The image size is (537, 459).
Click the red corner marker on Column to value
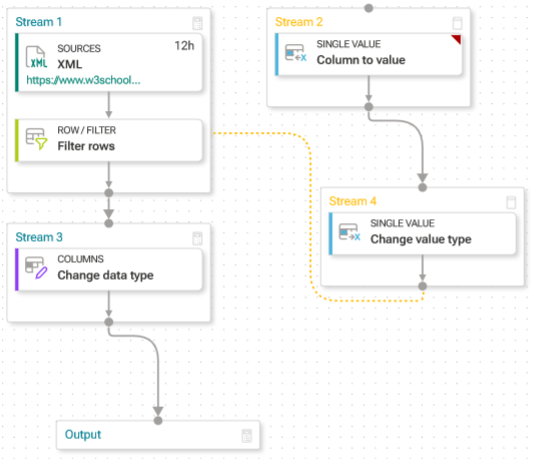[457, 39]
